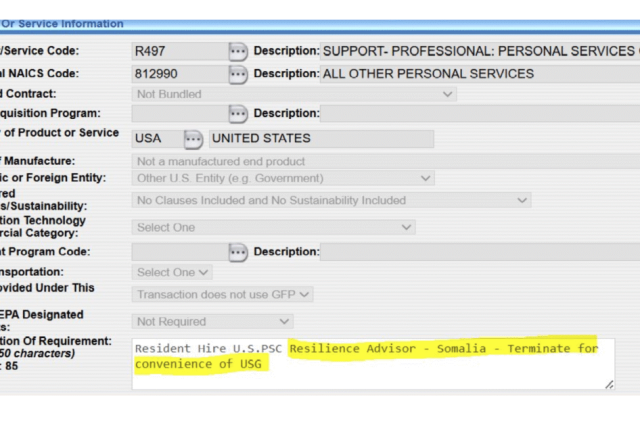Click the 'Or Service Information' section header
The image size is (640, 426).
(62, 24)
